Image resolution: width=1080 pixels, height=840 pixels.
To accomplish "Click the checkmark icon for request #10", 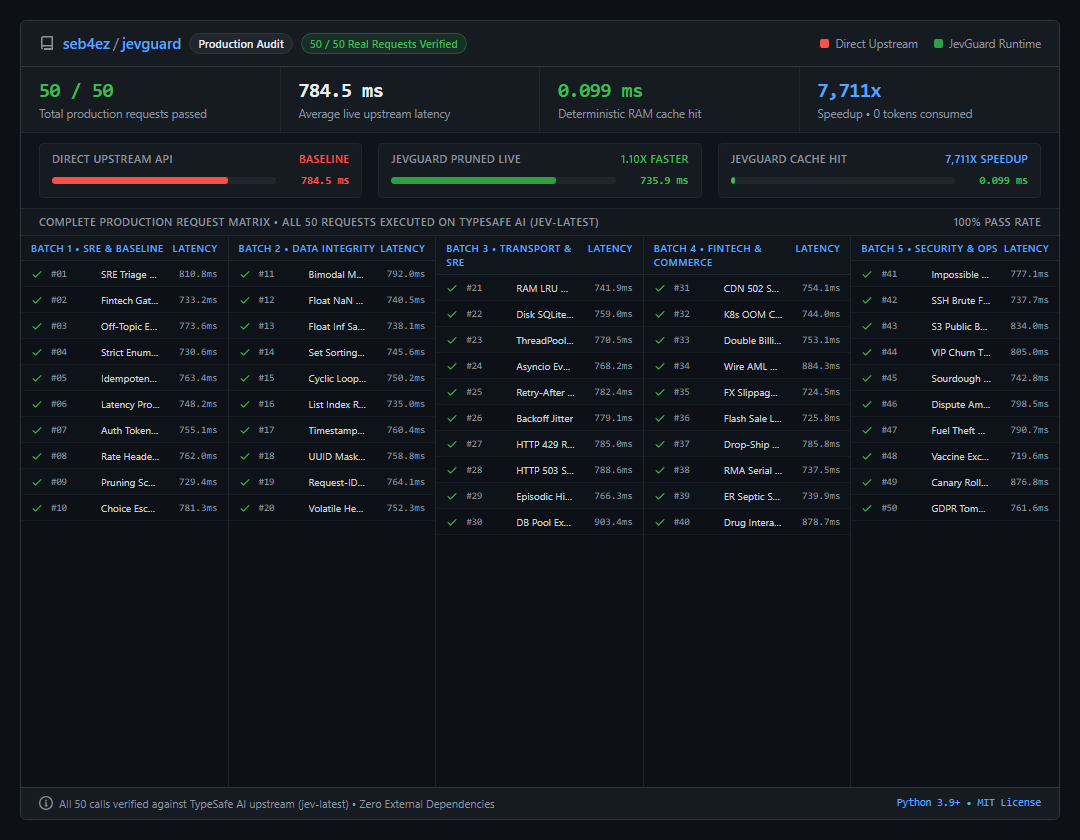I will tap(37, 508).
